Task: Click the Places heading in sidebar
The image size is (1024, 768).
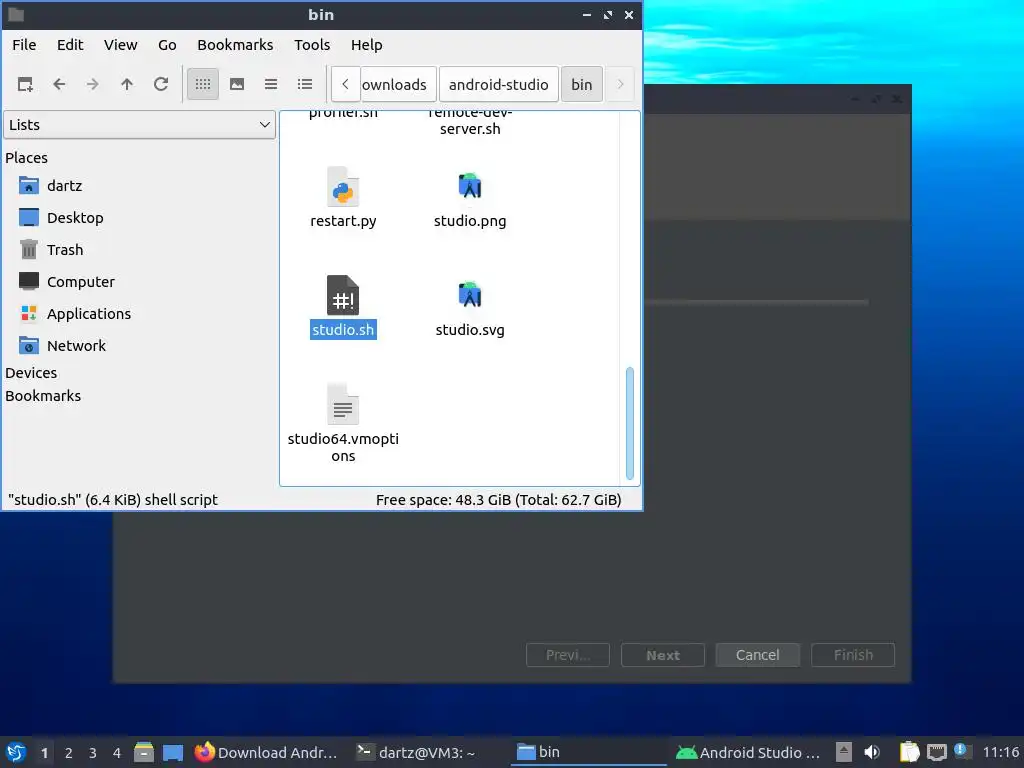Action: [x=26, y=157]
